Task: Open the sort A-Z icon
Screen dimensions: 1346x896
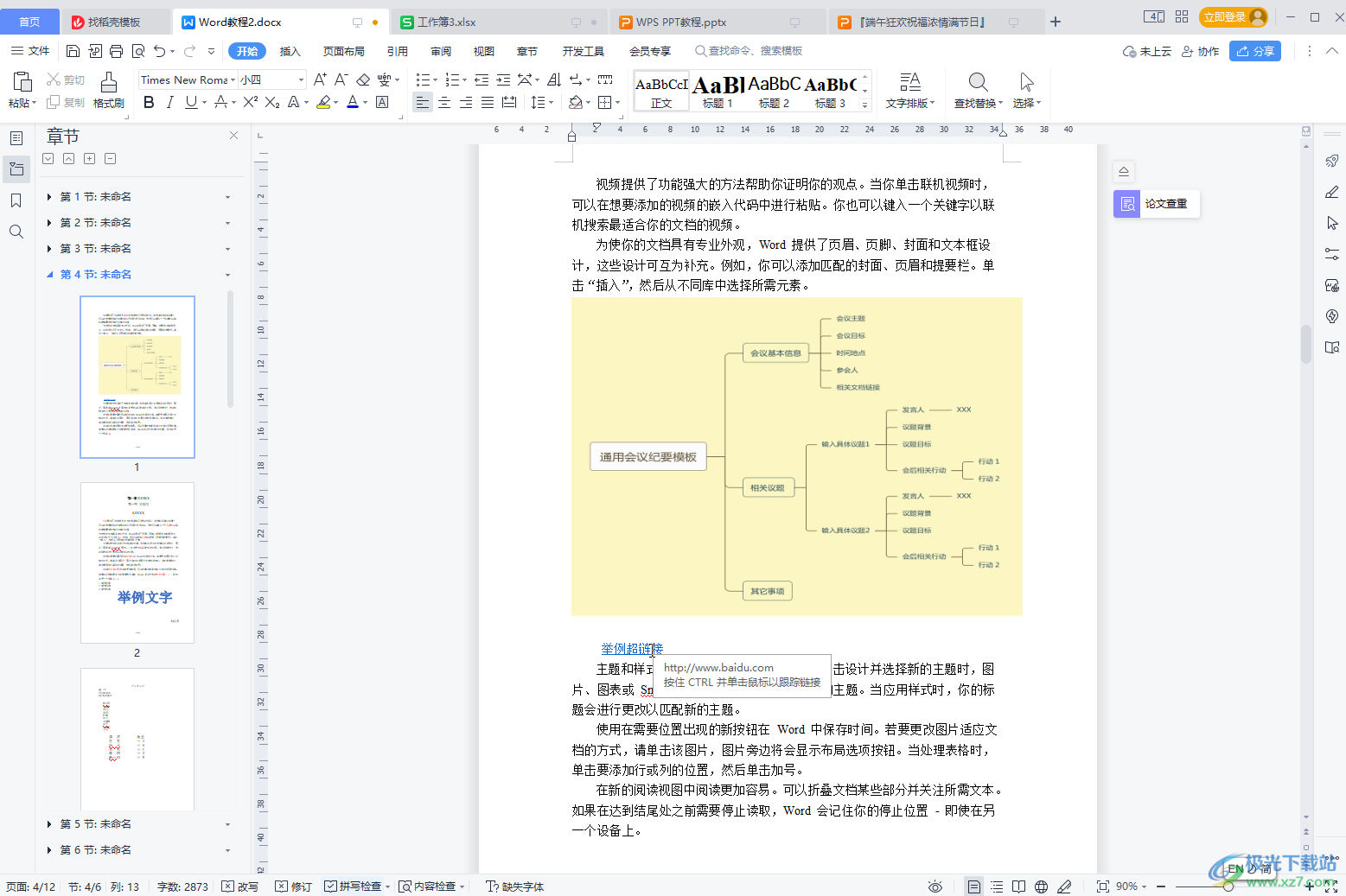Action: click(x=554, y=79)
